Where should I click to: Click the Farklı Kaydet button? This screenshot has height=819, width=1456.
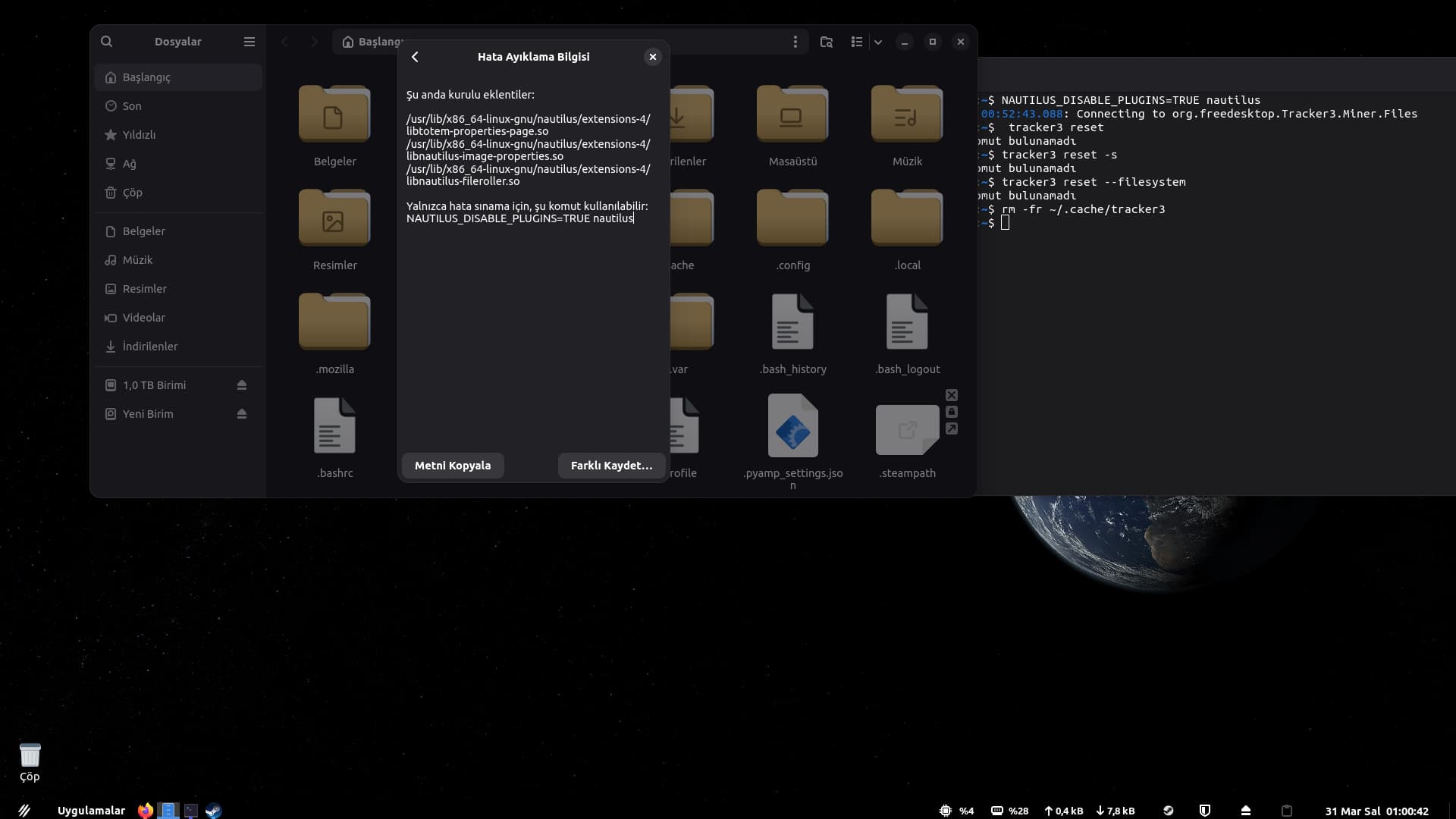611,466
